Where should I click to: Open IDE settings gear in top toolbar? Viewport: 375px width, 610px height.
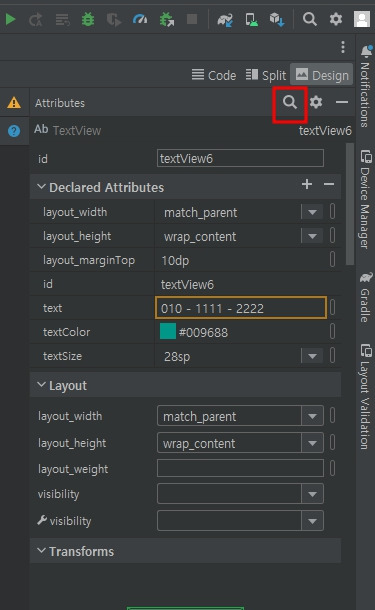point(336,19)
